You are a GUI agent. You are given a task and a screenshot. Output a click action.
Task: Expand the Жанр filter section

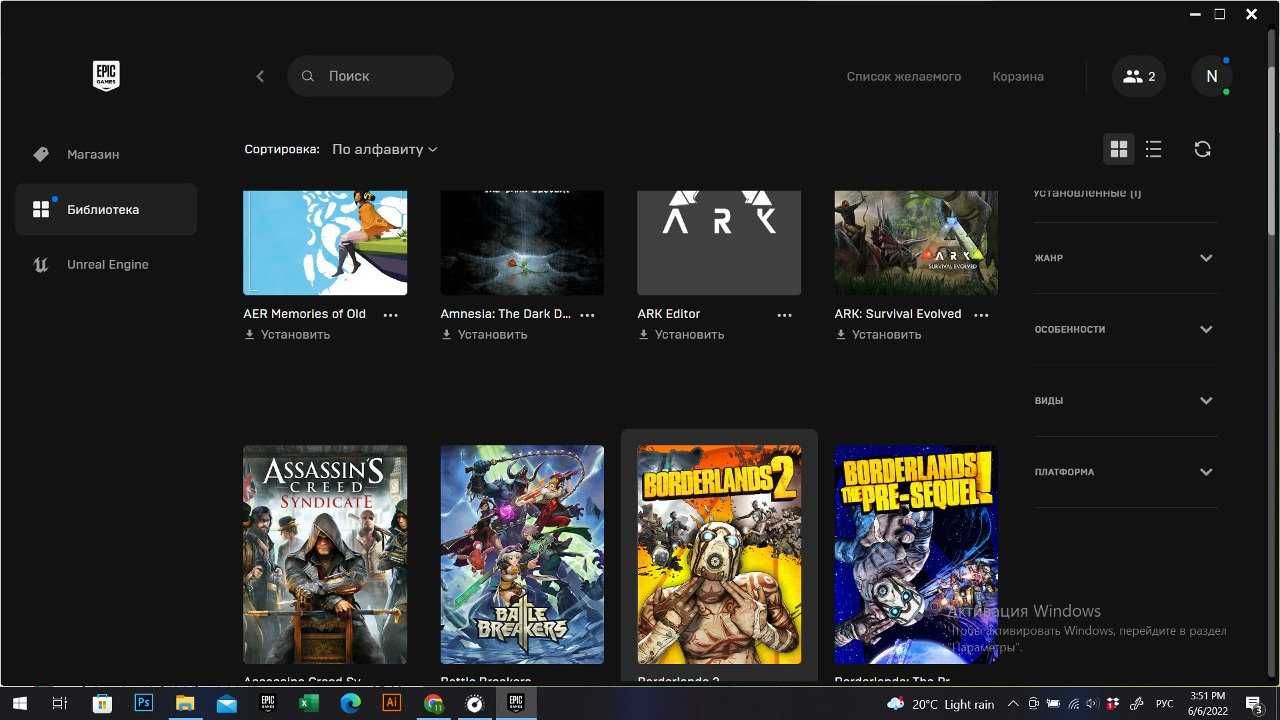[x=1125, y=258]
